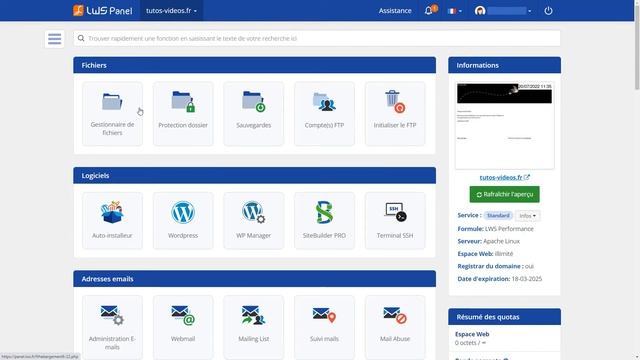
Task: Open the tutos-videos.fr domain dropdown
Action: coord(171,11)
